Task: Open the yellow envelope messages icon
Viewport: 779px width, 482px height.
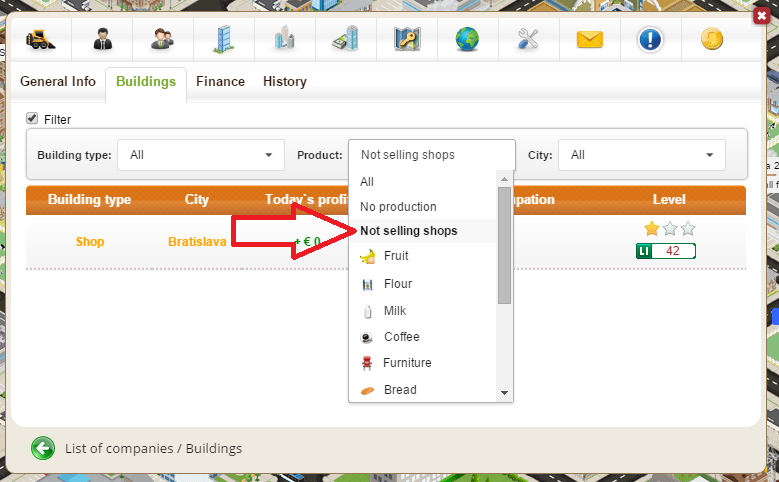Action: click(590, 39)
